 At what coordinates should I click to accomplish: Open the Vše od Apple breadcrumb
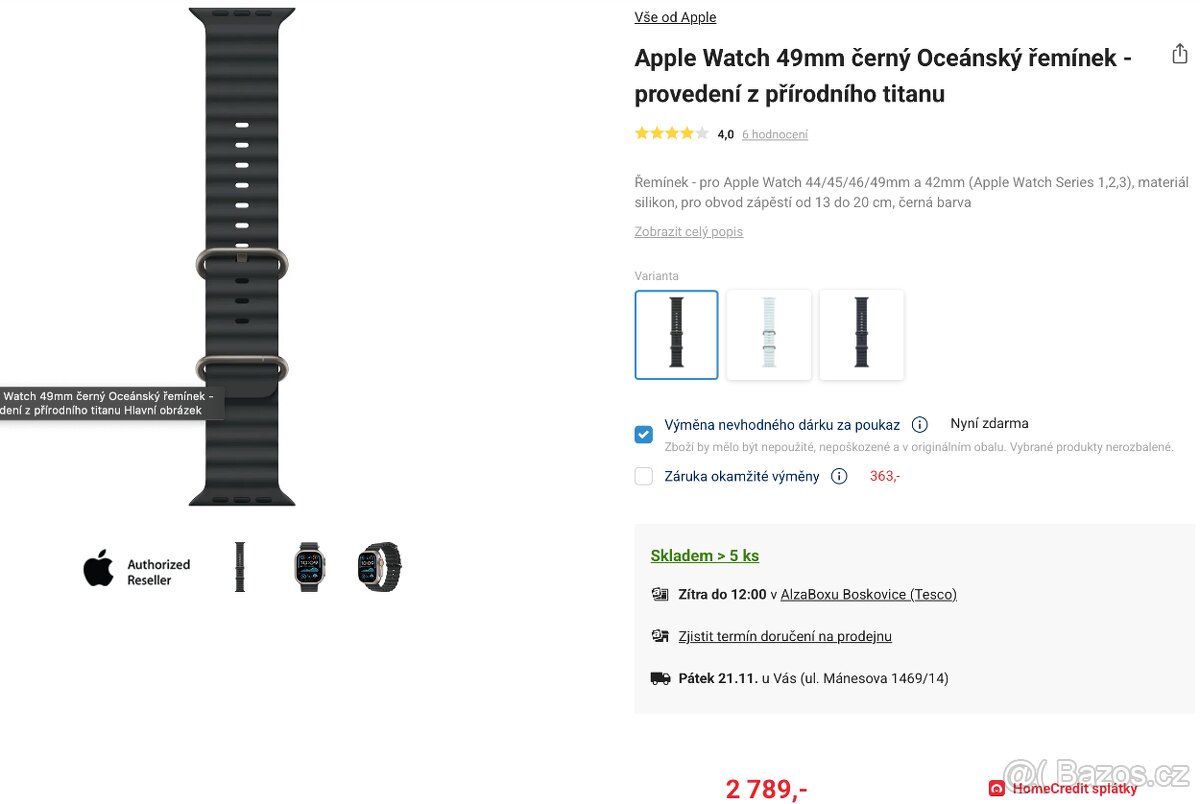coord(674,17)
